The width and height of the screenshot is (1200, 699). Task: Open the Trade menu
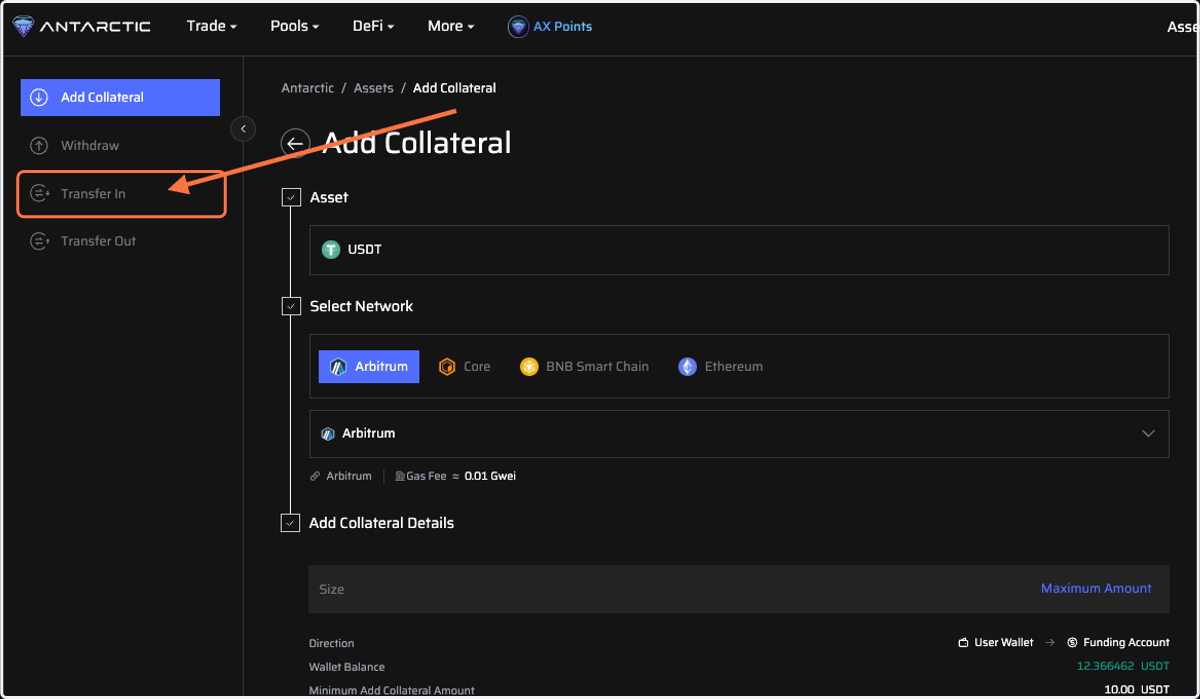(x=211, y=26)
